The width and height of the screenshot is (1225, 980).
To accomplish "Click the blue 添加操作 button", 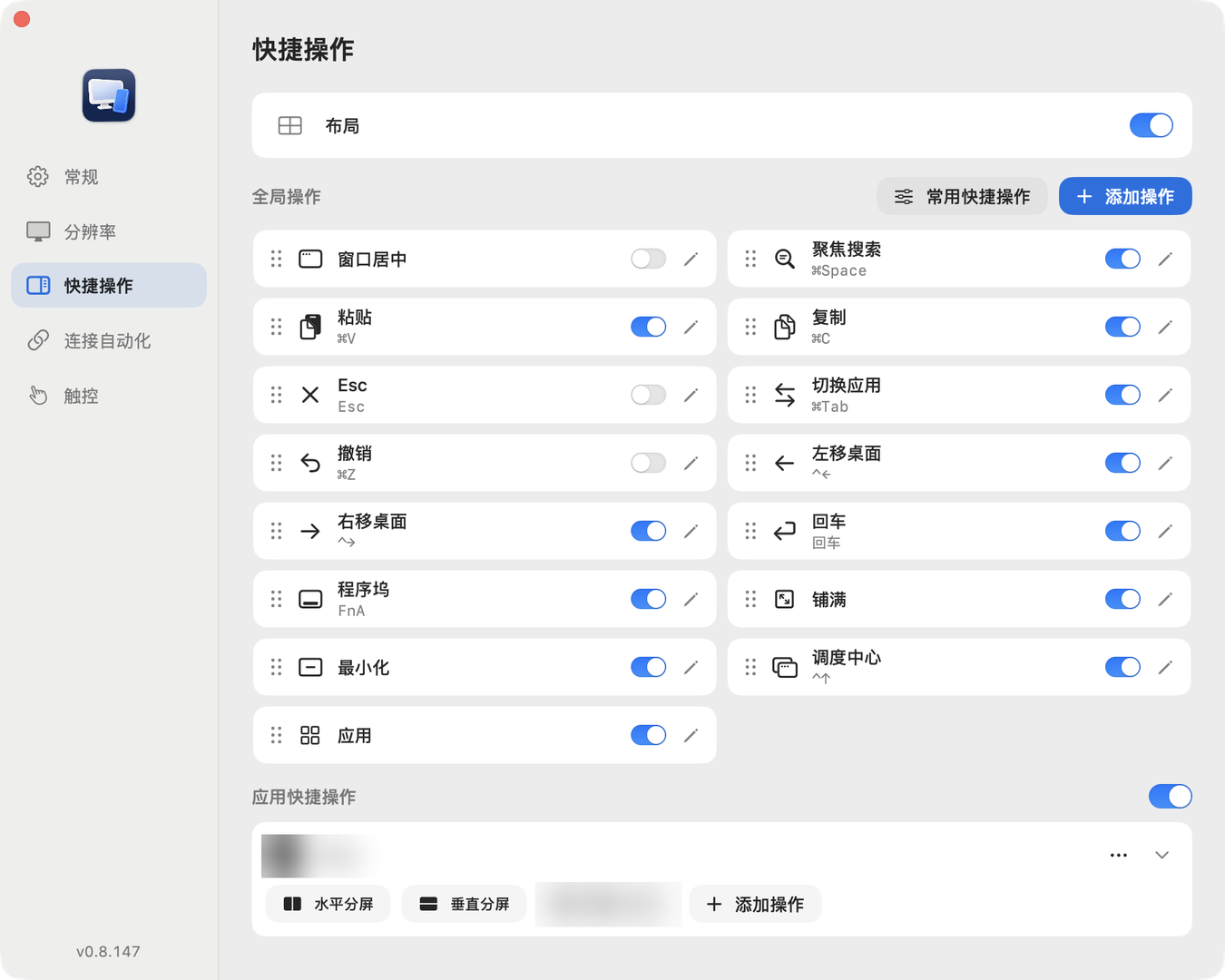I will 1125,196.
